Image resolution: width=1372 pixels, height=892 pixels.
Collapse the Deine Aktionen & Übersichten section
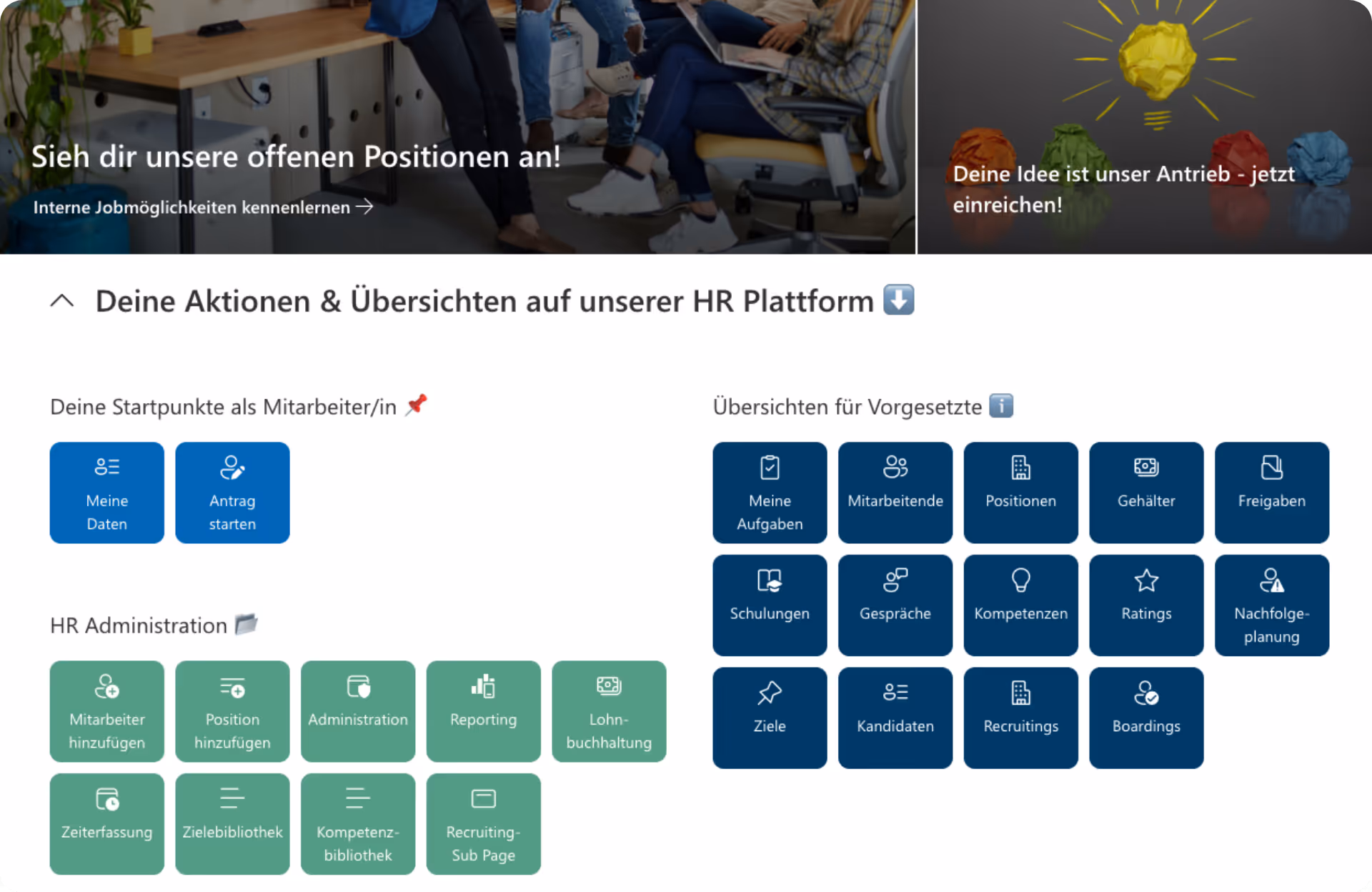click(x=63, y=301)
